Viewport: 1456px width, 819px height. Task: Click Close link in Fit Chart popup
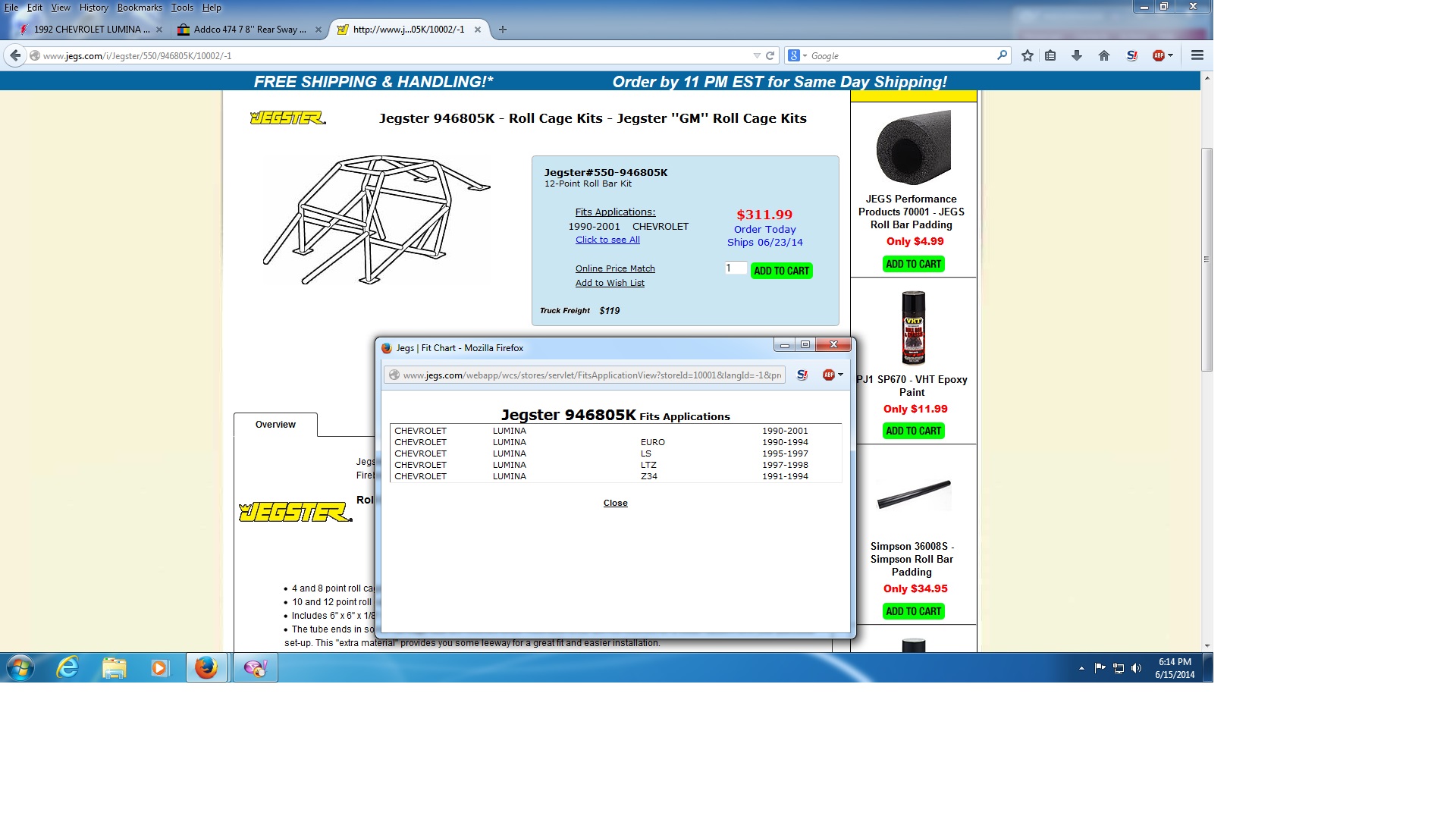click(615, 503)
